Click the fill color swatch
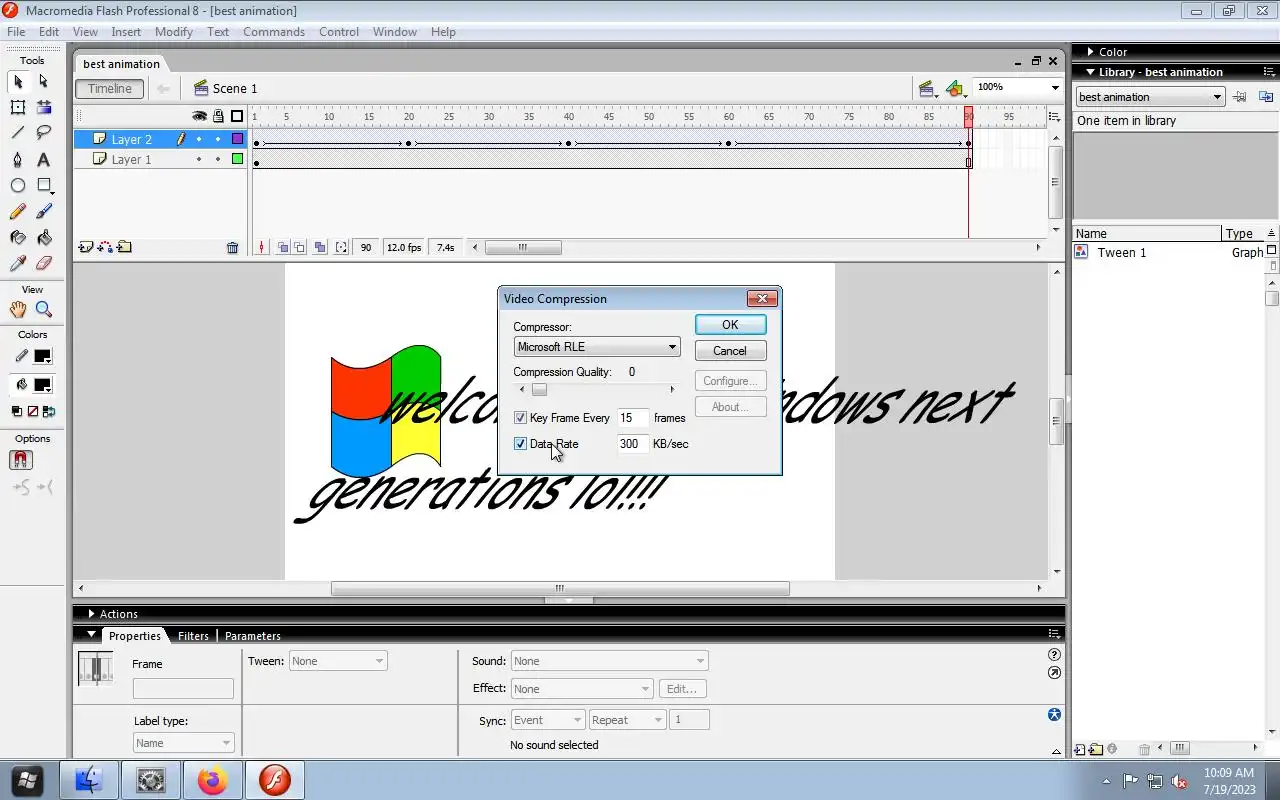1280x800 pixels. (x=43, y=385)
